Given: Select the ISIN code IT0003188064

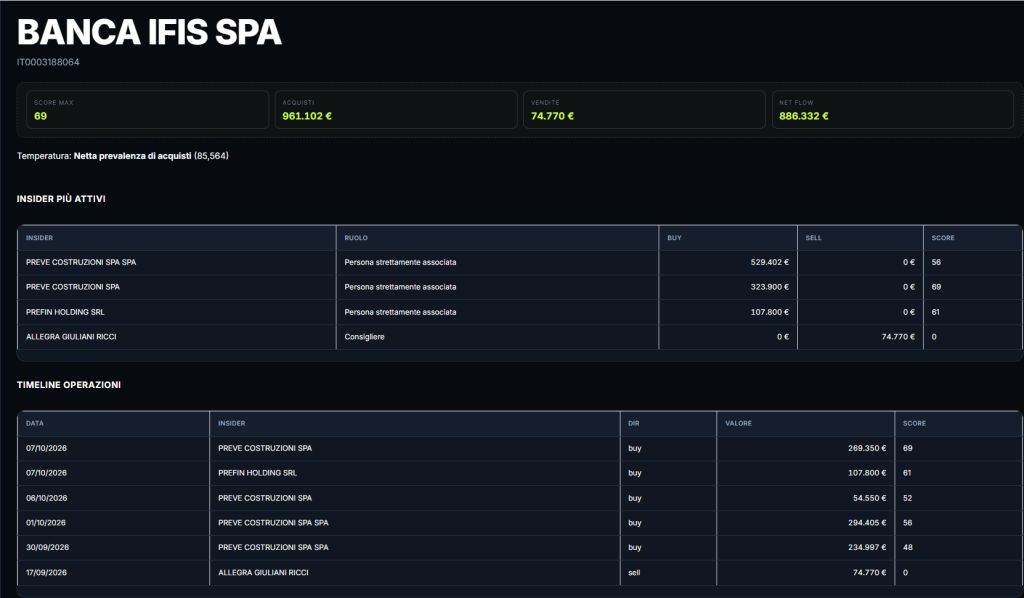Looking at the screenshot, I should coord(48,62).
